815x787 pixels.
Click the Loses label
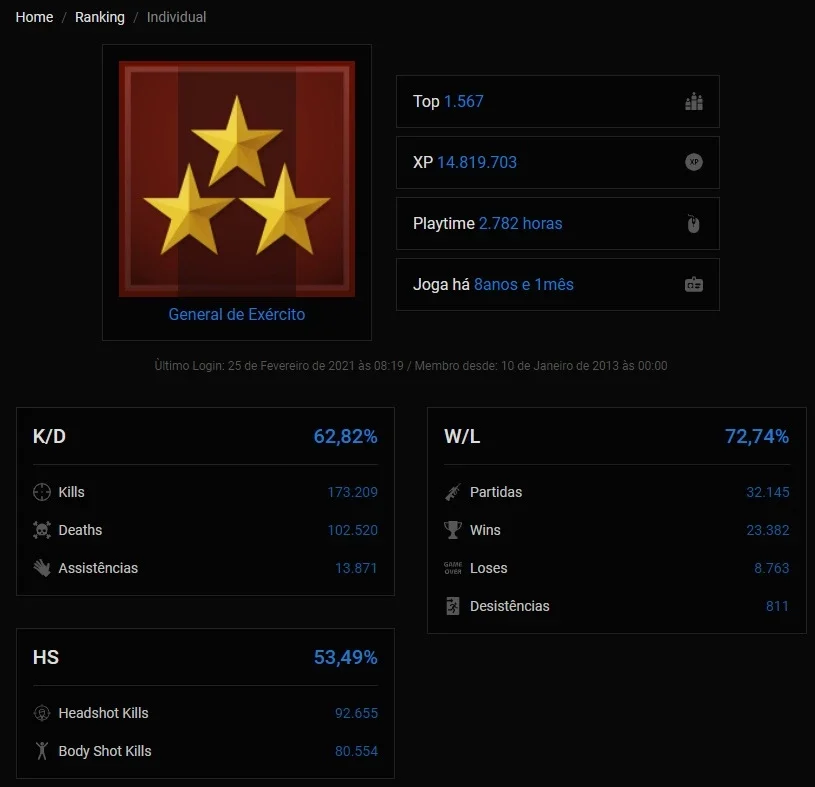point(489,568)
